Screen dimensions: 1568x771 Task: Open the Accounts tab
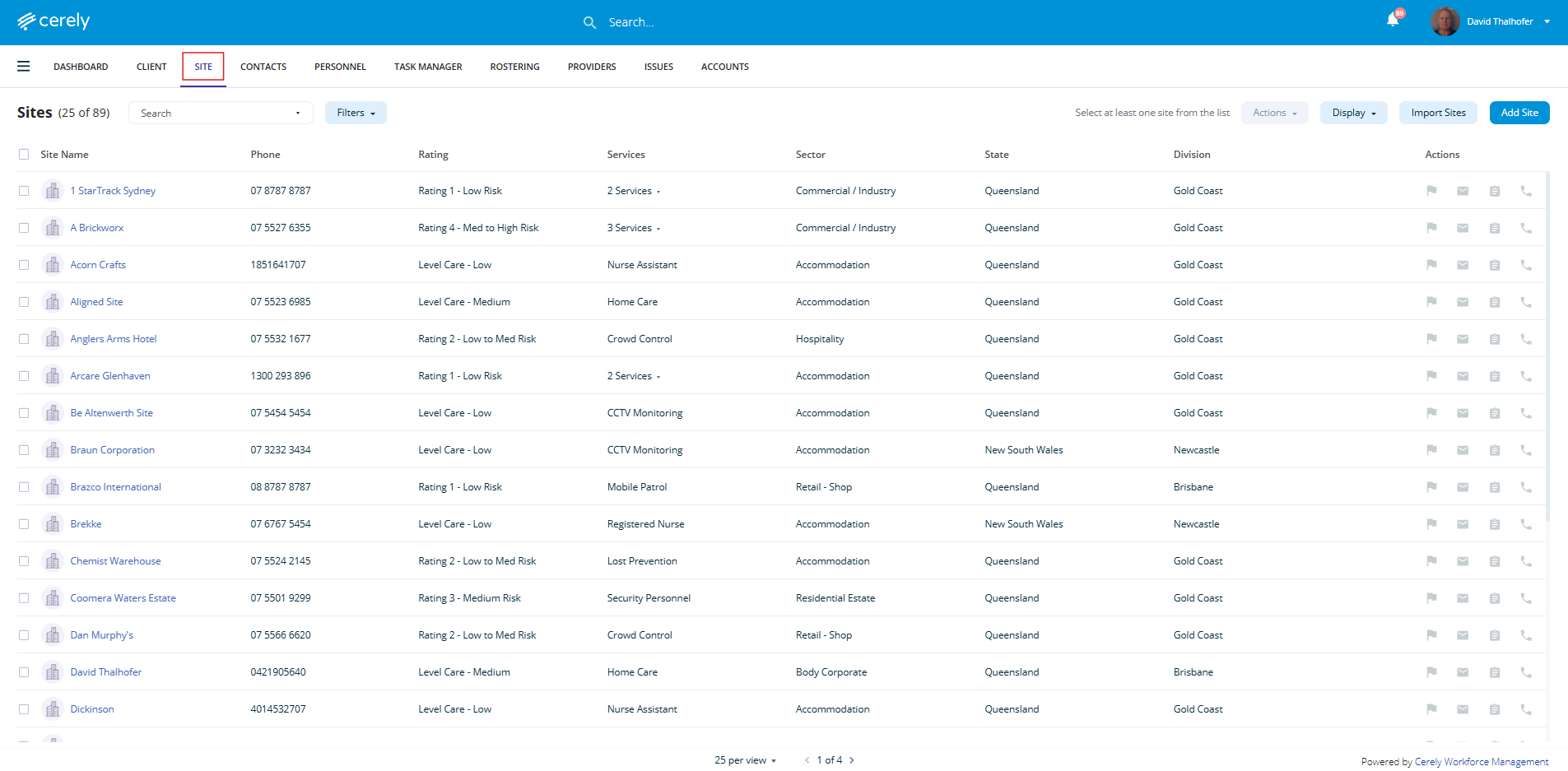(725, 67)
